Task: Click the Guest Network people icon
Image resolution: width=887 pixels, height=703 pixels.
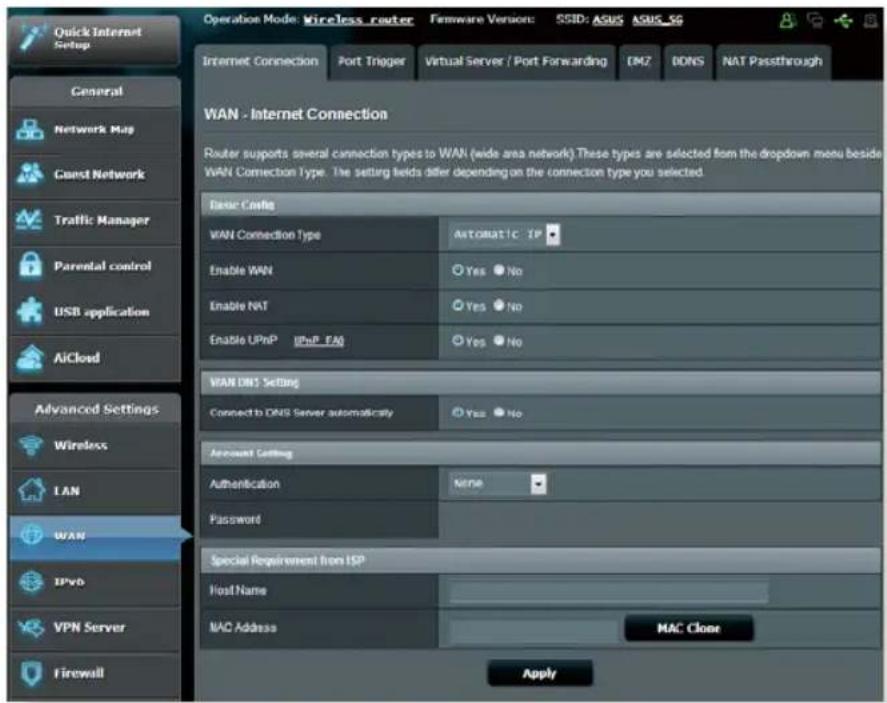Action: click(x=29, y=174)
